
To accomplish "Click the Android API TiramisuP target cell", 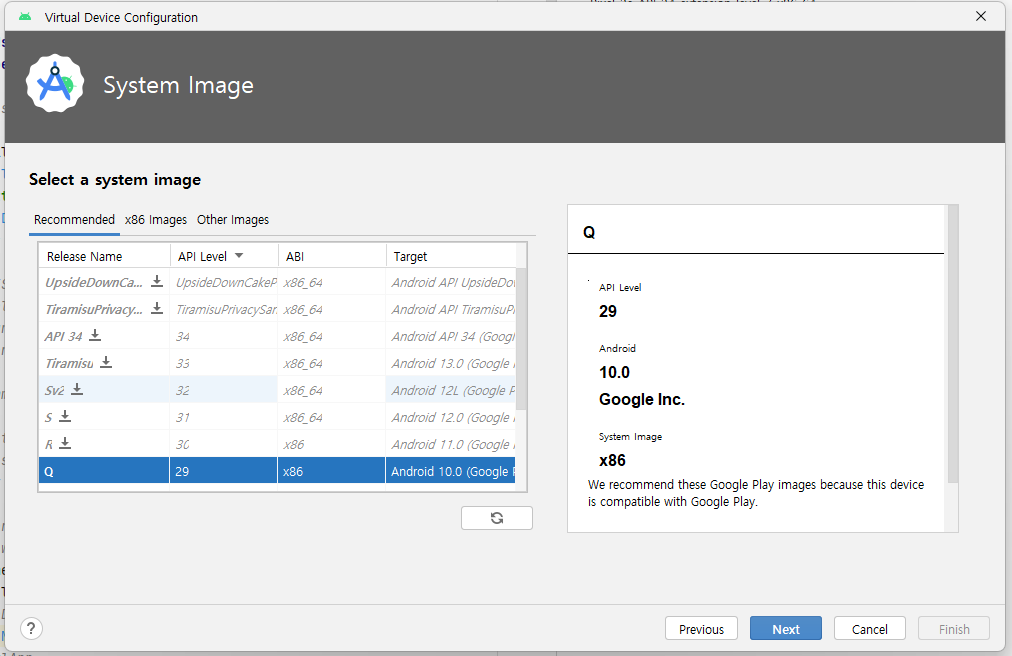I will tap(451, 309).
